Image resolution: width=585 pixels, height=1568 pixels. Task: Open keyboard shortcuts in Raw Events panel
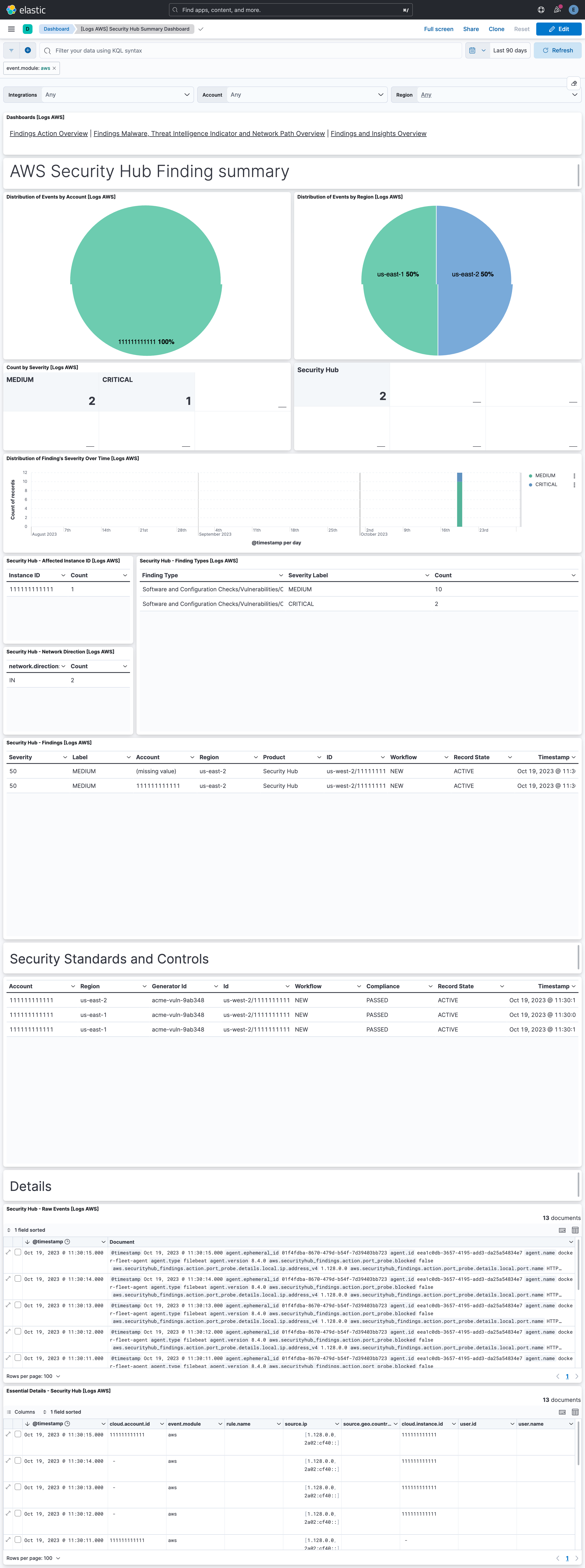[x=562, y=1230]
